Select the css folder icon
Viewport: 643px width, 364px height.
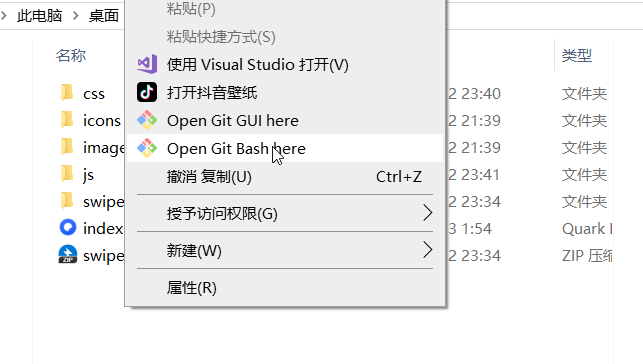click(67, 93)
